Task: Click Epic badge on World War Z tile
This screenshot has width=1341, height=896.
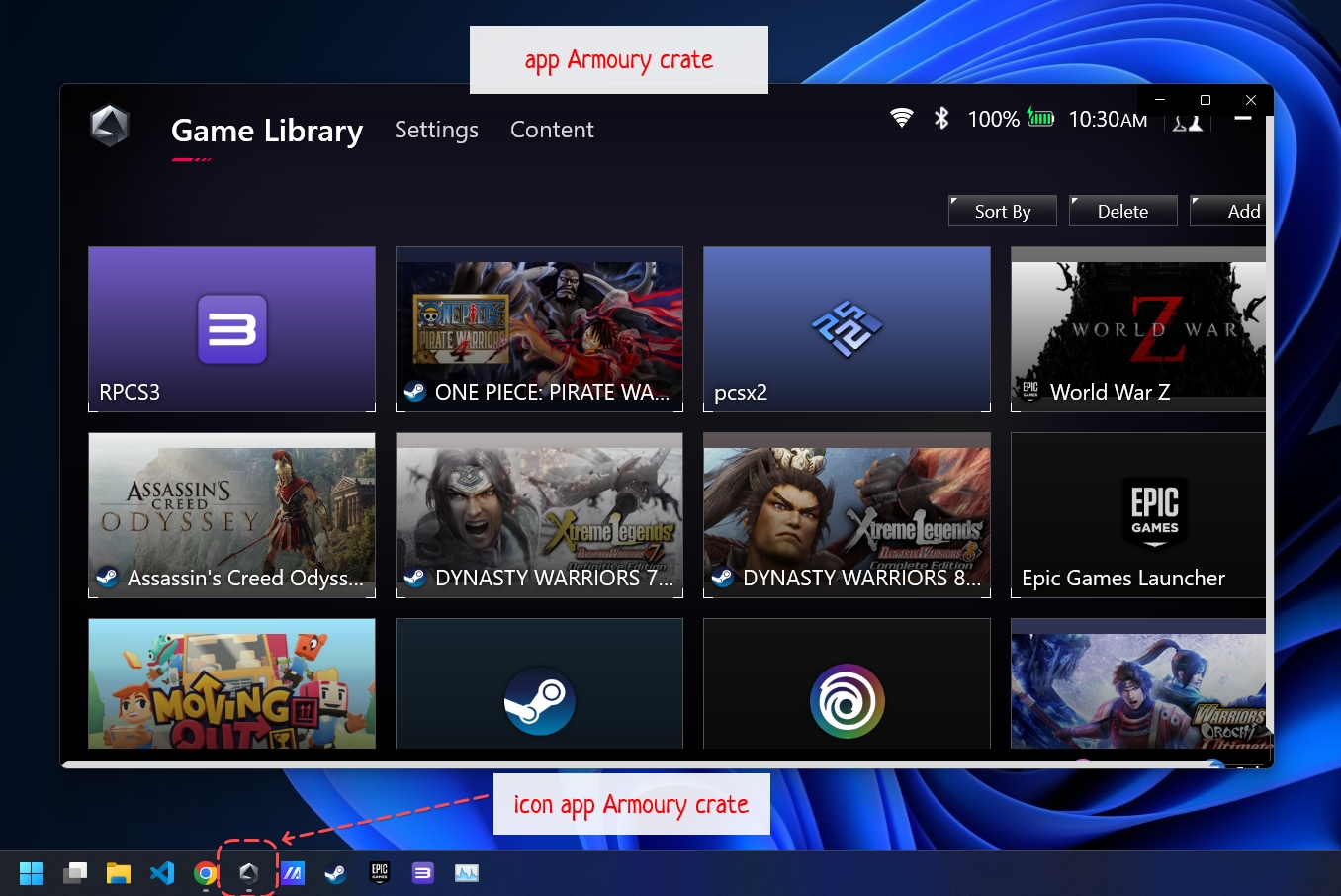Action: coord(1030,391)
